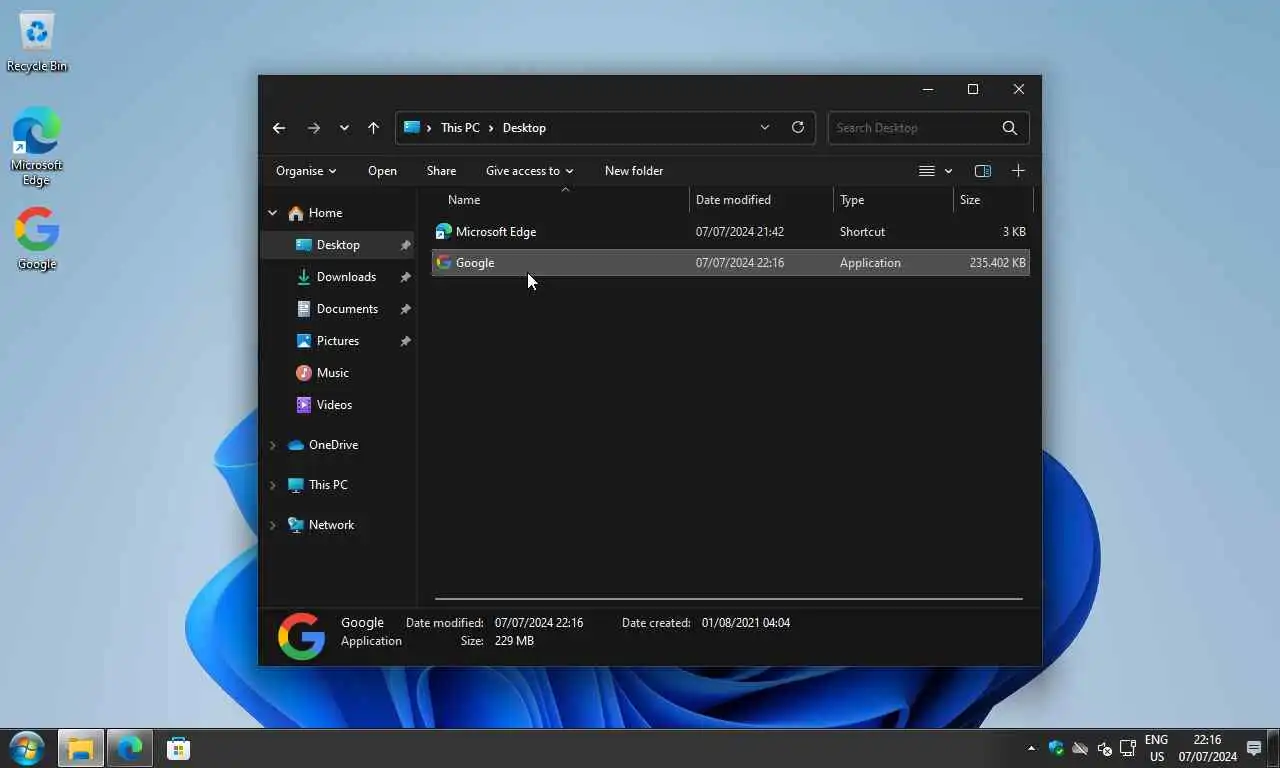Select OneDrive in navigation pane

tap(333, 445)
